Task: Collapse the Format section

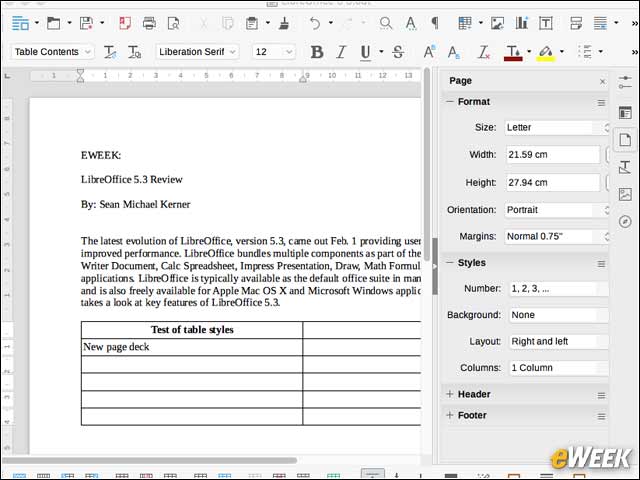Action: [x=450, y=102]
